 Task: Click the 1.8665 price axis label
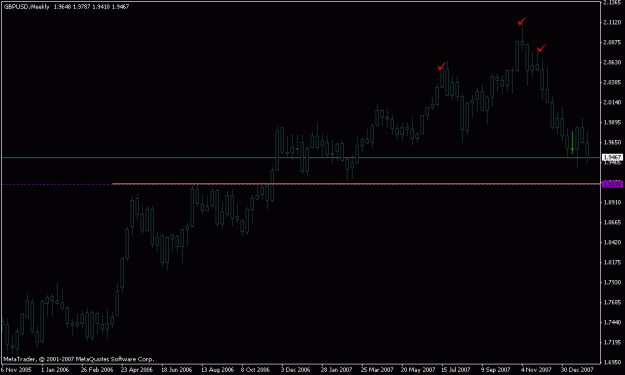[612, 222]
